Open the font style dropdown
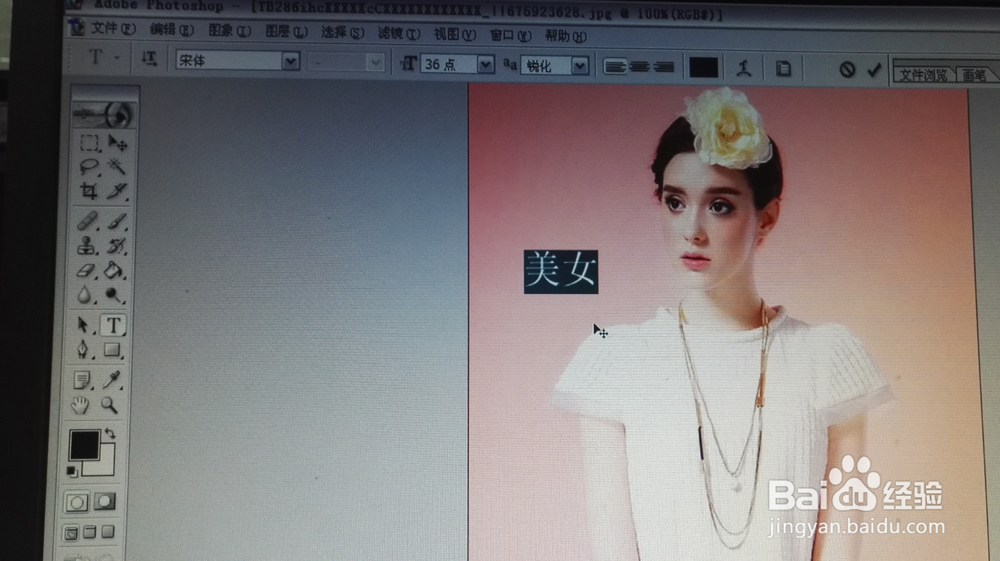This screenshot has width=1000, height=561. [376, 62]
